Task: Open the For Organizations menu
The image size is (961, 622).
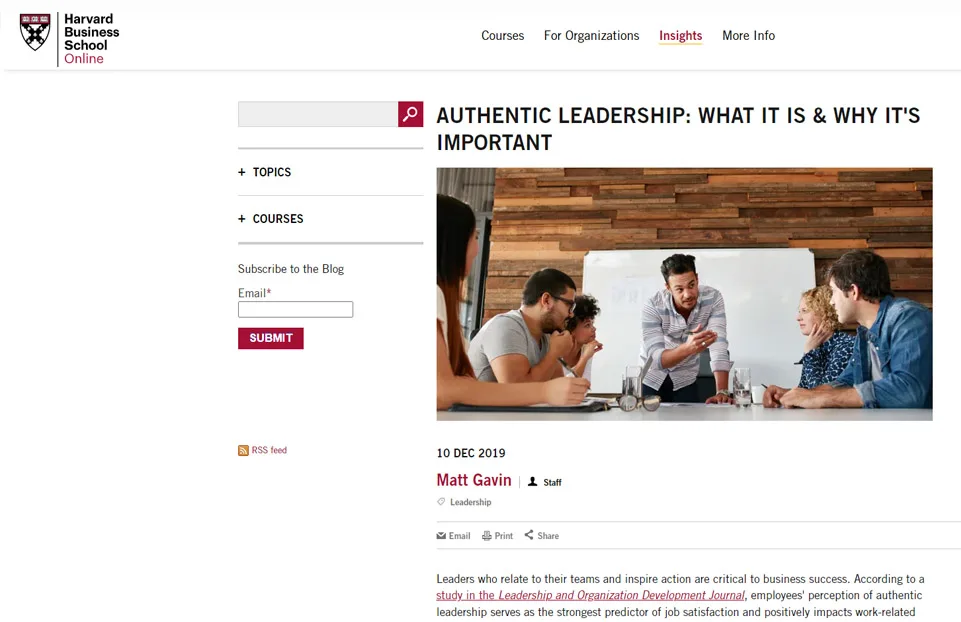Action: click(x=591, y=36)
